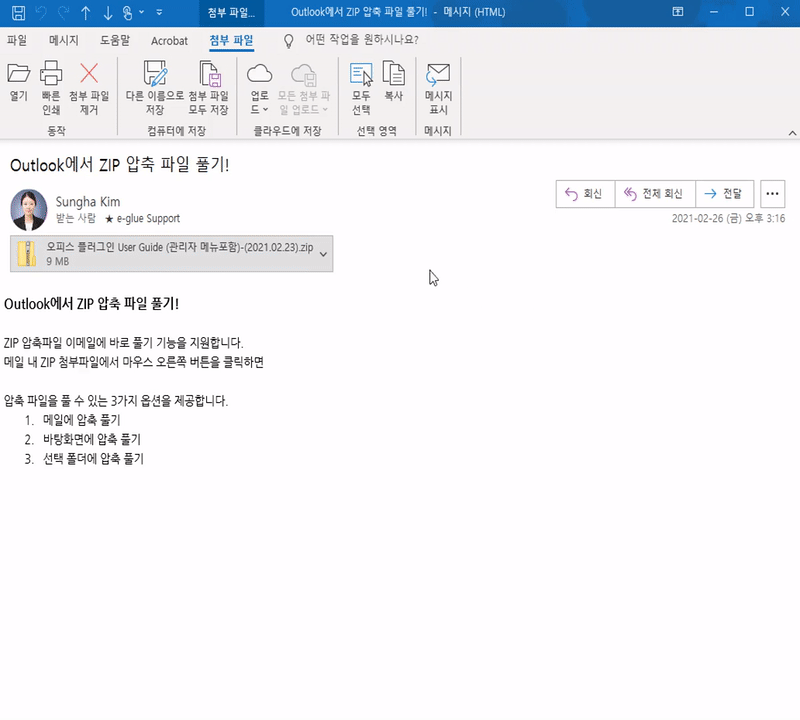
Task: Click the '메일에 압축 풀기' list item
Action: (82, 420)
